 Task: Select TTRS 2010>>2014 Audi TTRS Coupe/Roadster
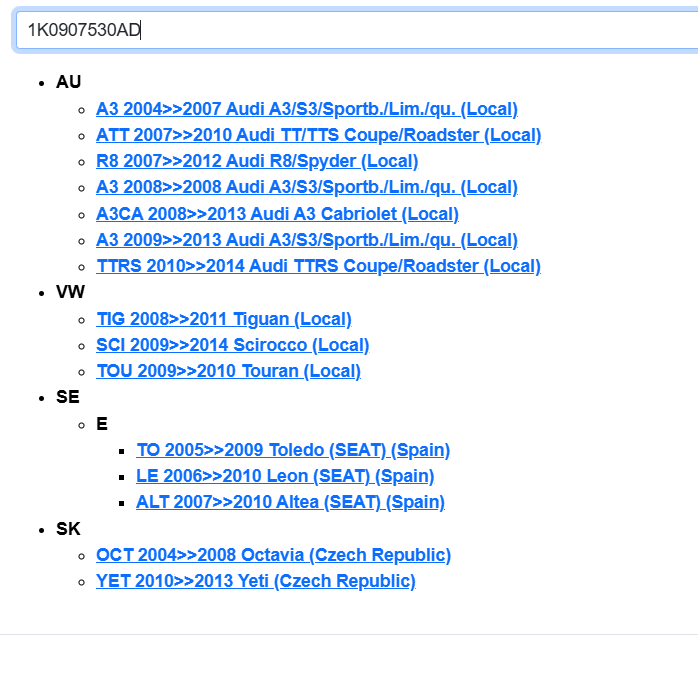(x=318, y=266)
